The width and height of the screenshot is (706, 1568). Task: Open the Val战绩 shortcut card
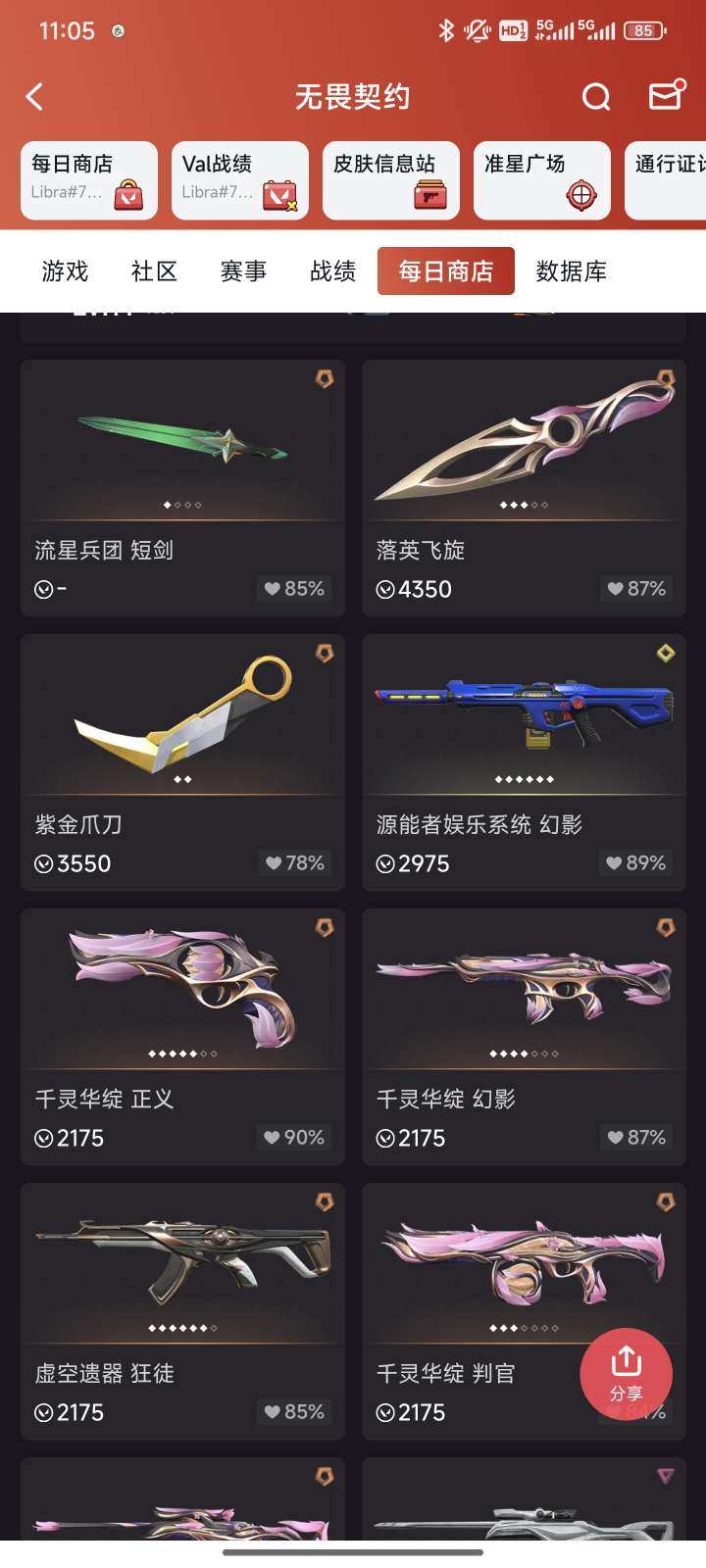240,180
